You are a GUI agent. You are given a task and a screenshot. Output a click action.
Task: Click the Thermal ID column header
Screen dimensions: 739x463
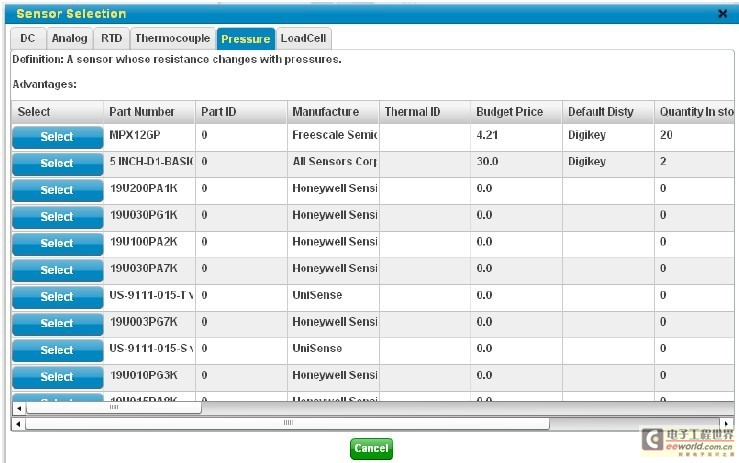(x=425, y=112)
